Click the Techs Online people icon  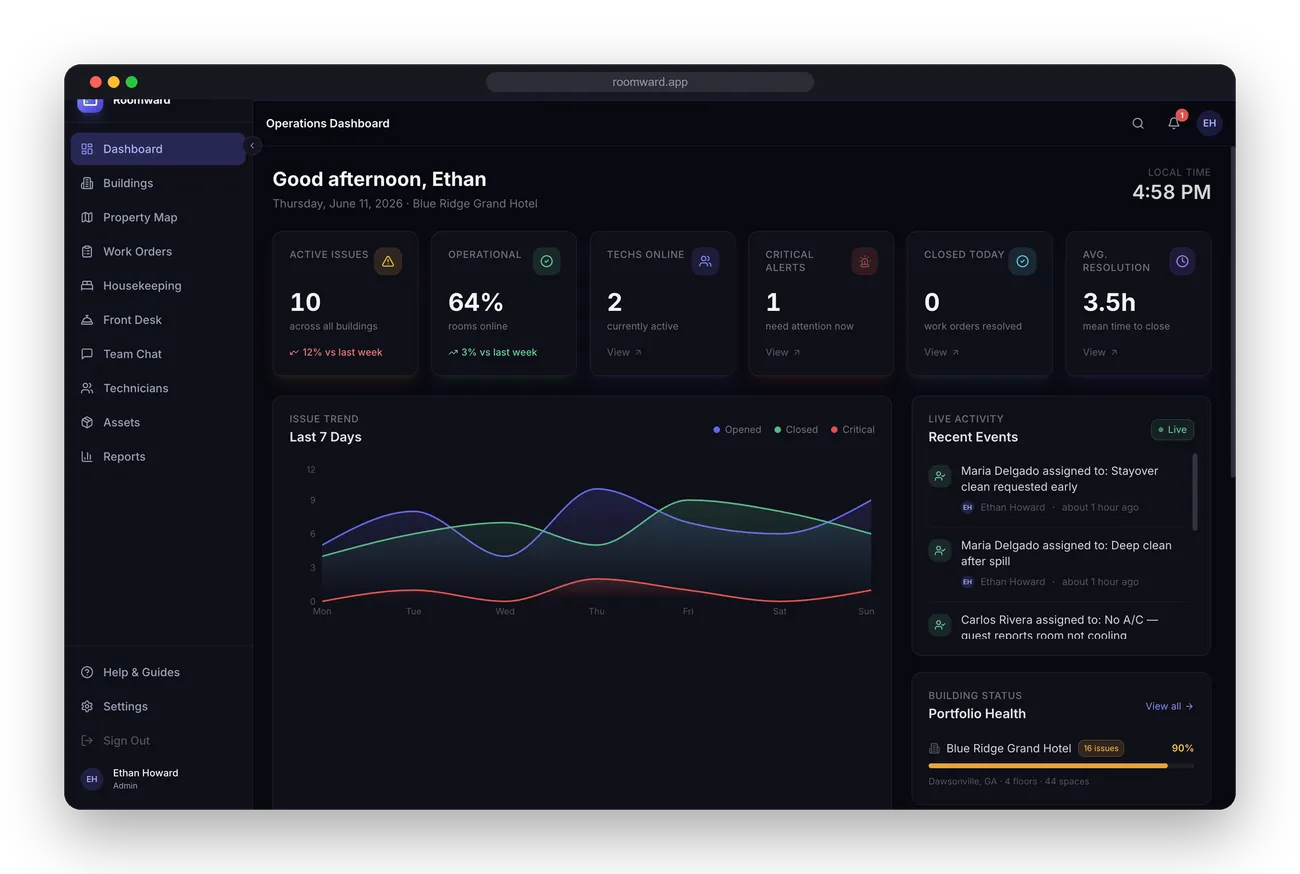(705, 261)
